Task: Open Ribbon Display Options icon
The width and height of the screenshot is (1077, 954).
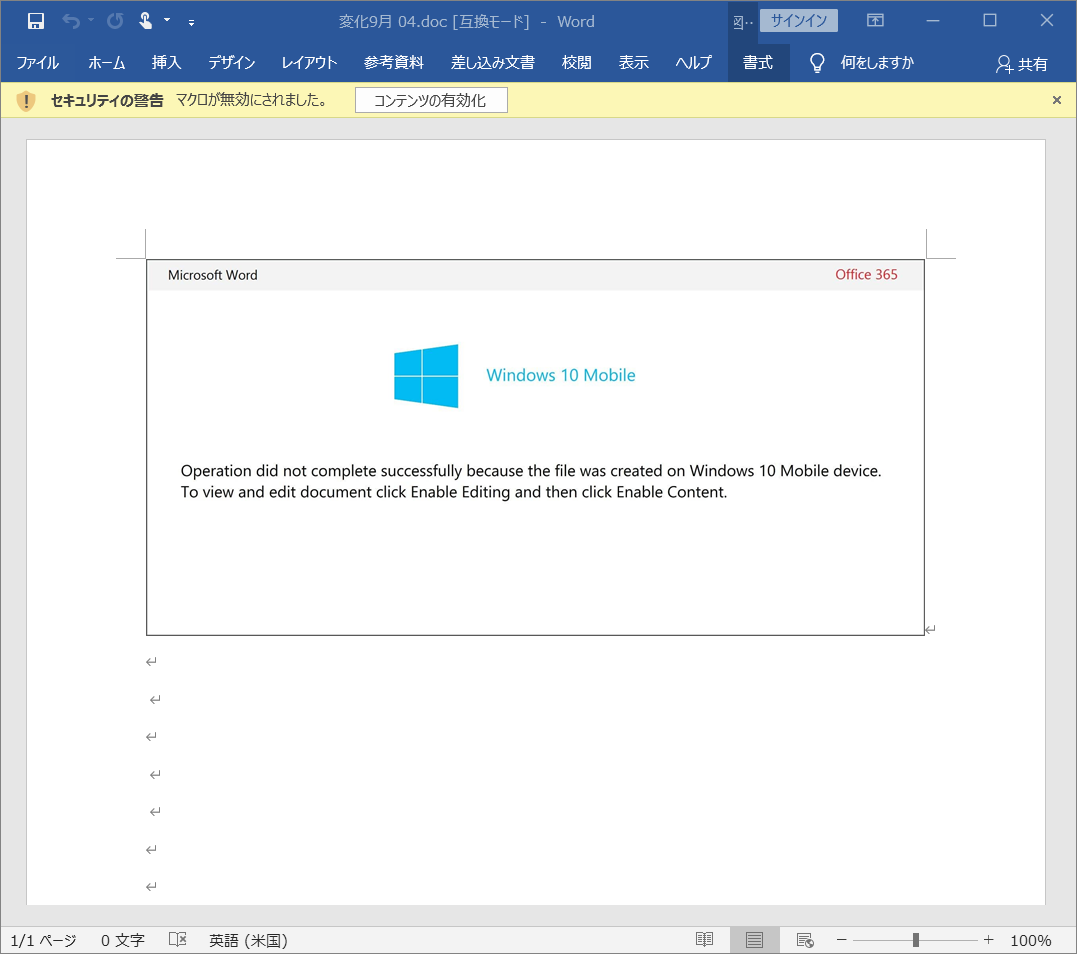Action: pyautogui.click(x=875, y=21)
